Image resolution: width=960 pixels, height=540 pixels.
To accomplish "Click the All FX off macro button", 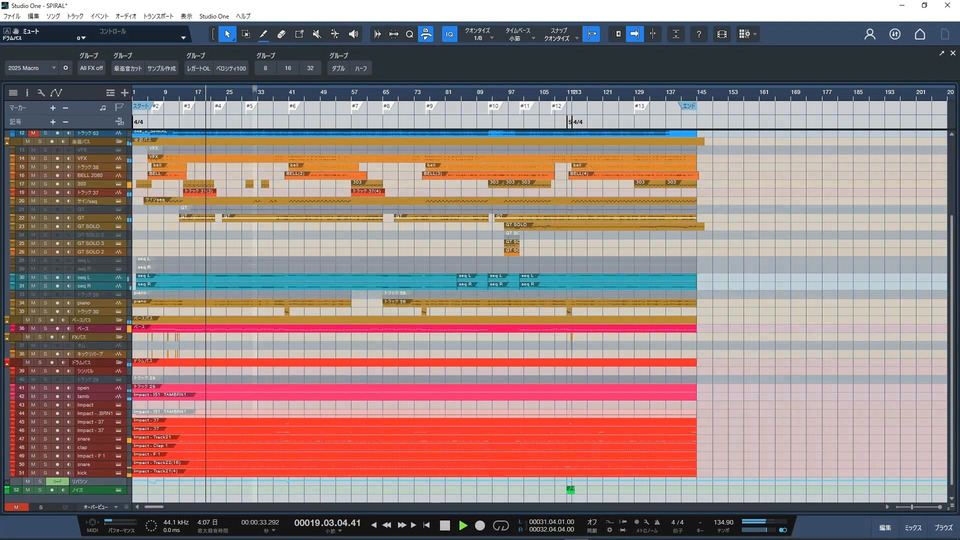I will [x=92, y=68].
